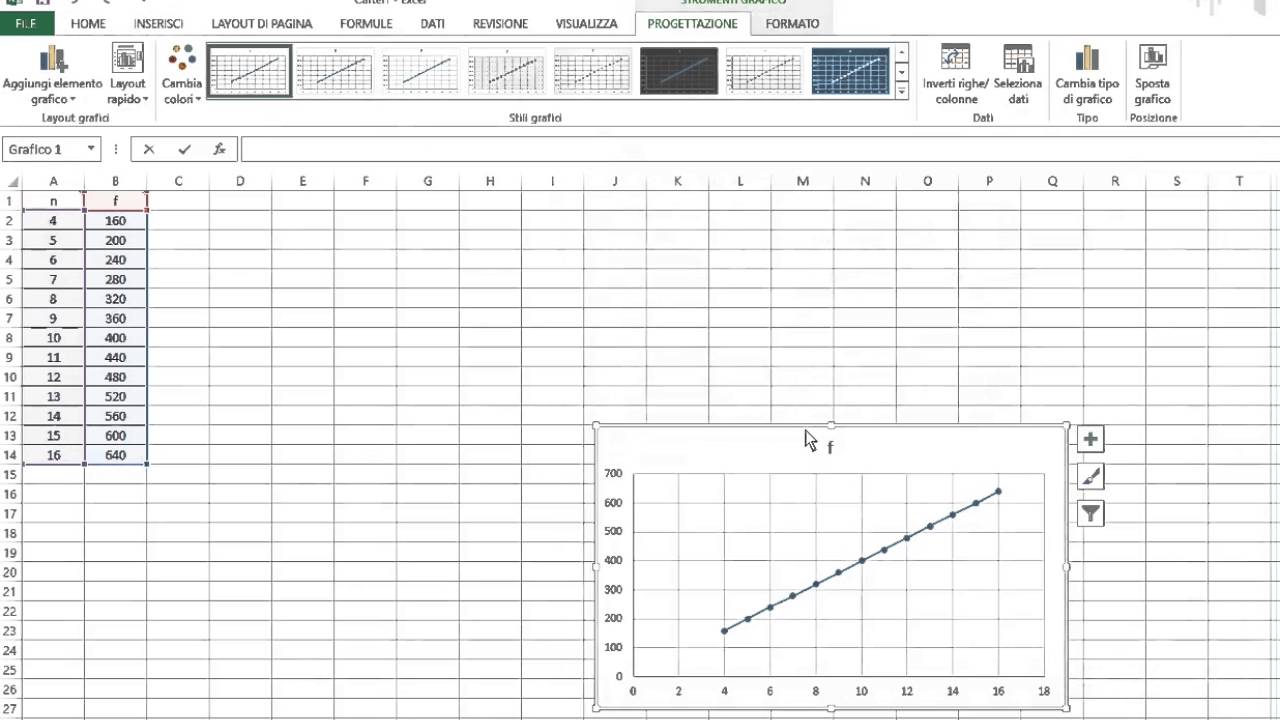1280x720 pixels.
Task: Select row header 15
Action: (x=10, y=474)
